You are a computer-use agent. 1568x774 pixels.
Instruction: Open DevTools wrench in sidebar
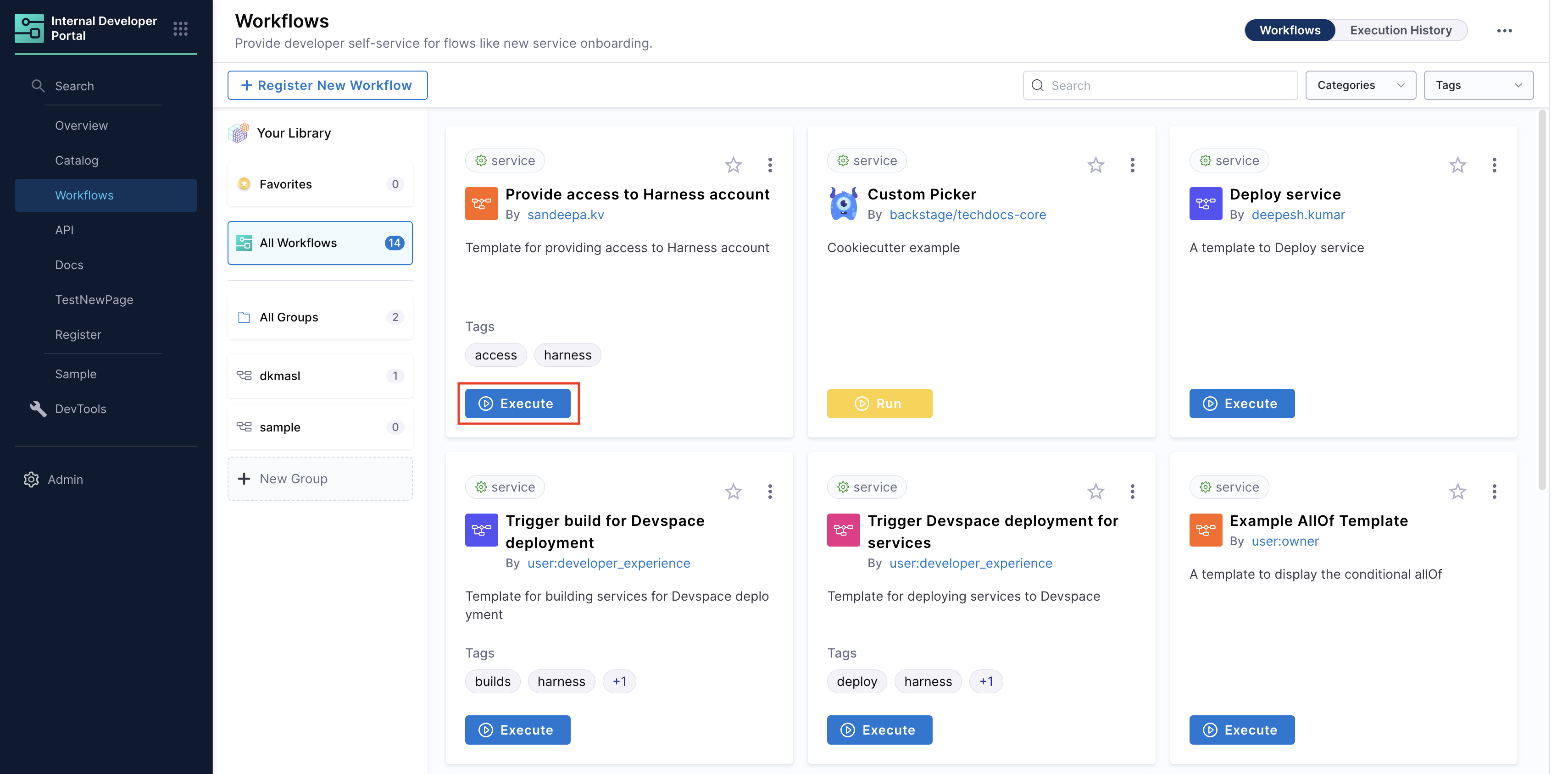[38, 409]
